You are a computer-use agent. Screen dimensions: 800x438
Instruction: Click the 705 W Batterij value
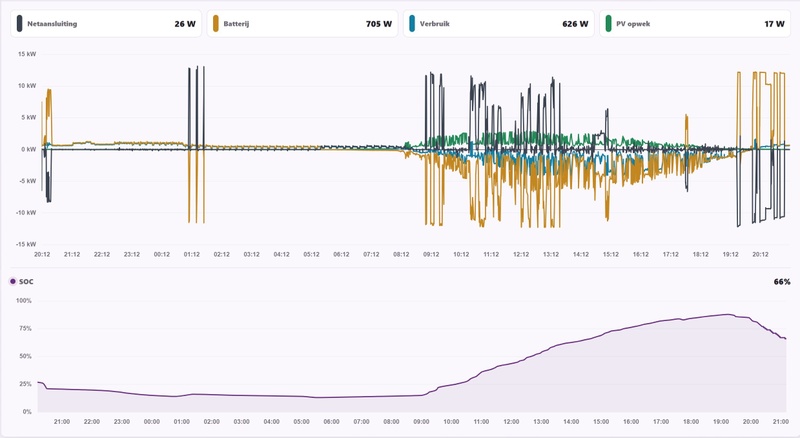(379, 24)
